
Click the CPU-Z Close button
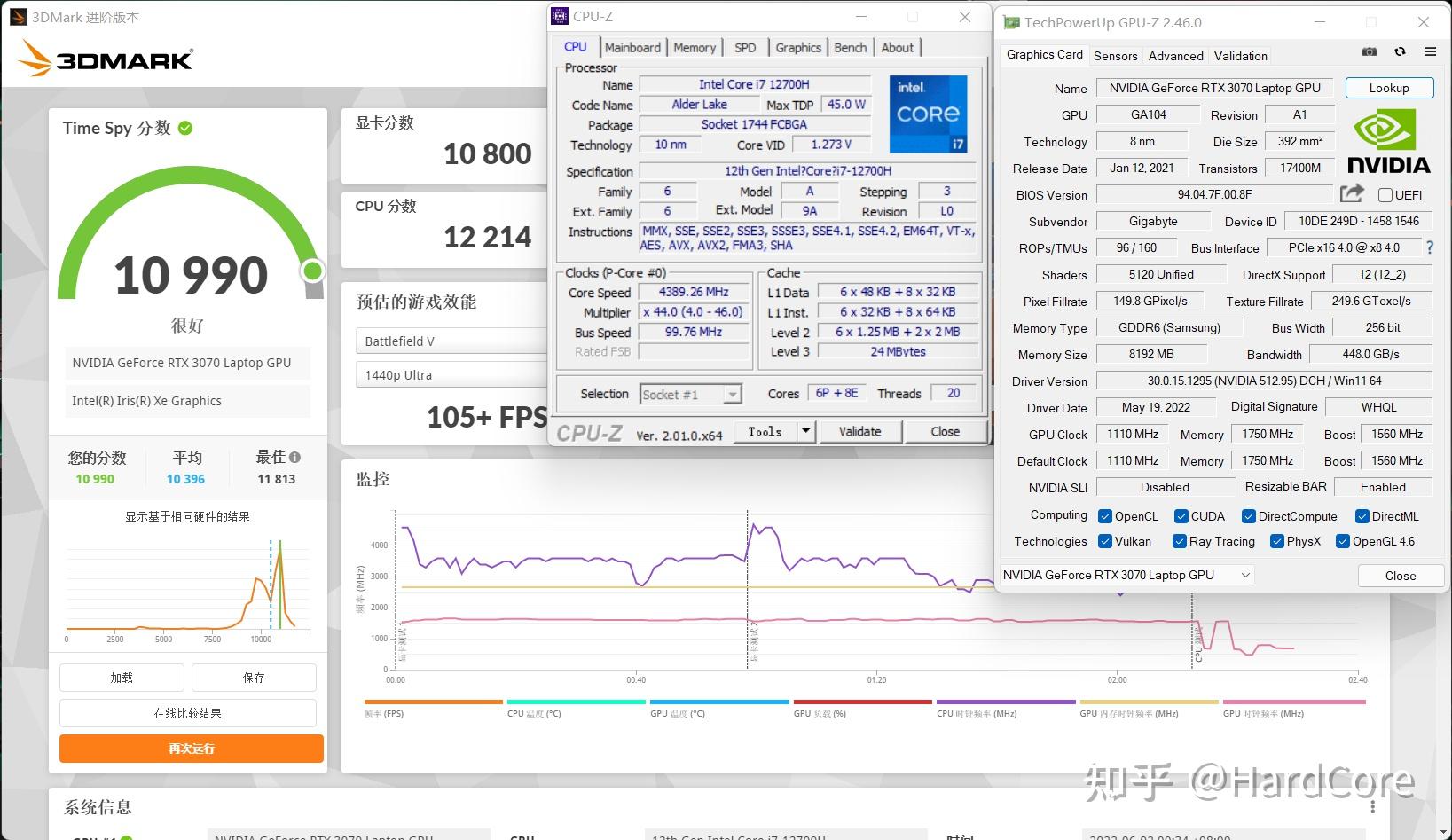coord(945,432)
